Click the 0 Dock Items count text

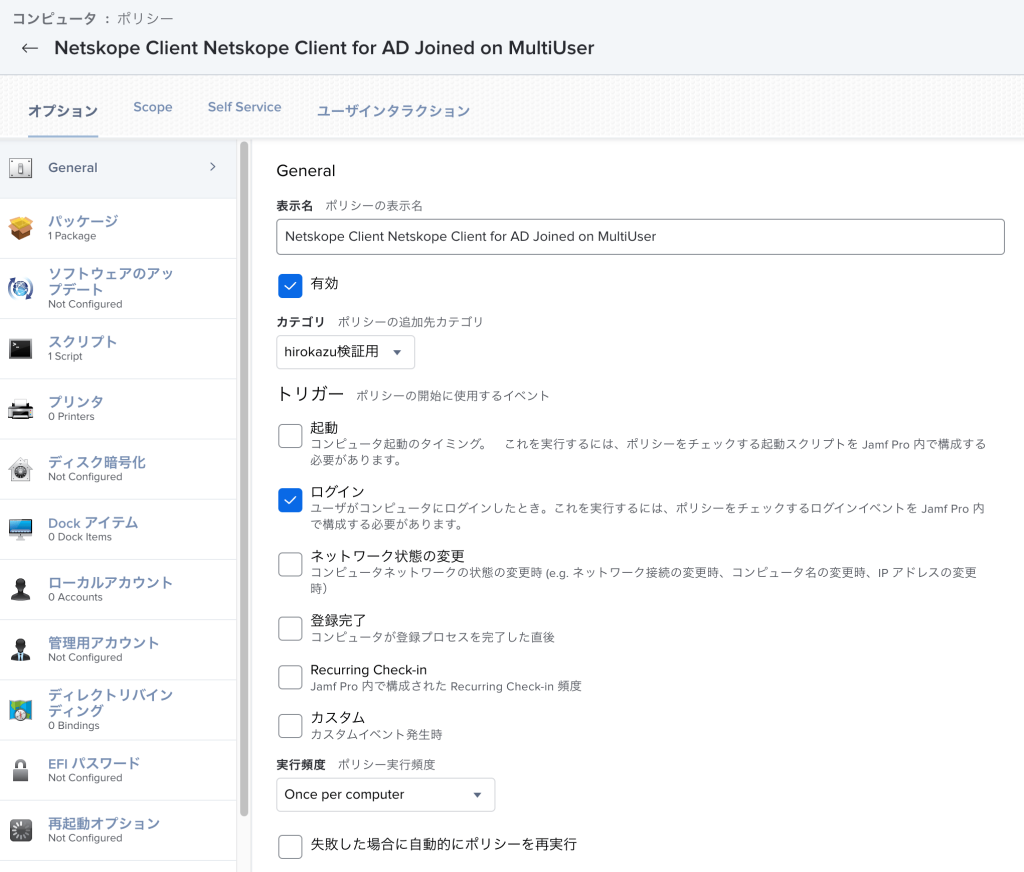80,537
